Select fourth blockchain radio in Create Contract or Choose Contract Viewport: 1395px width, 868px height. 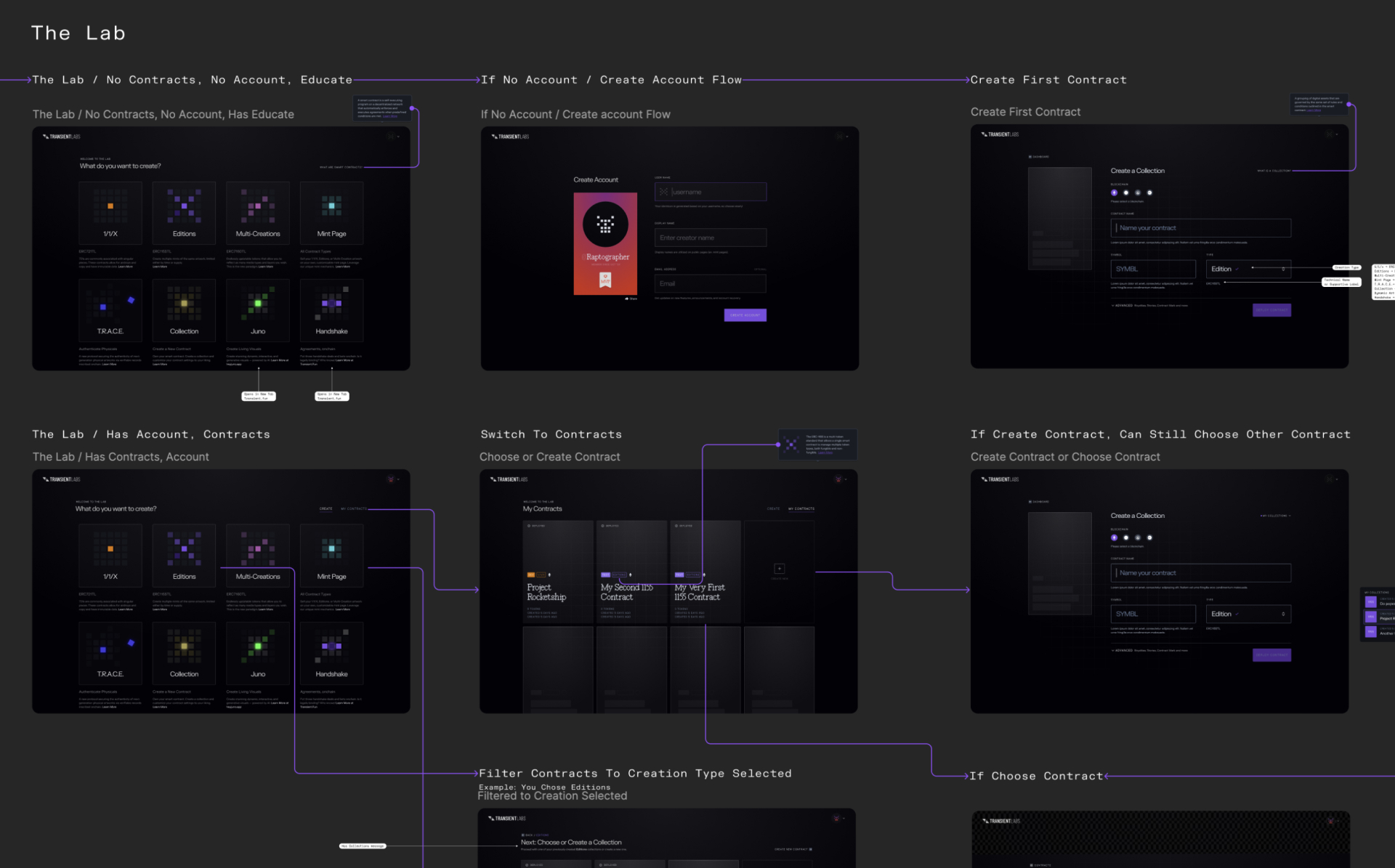[1149, 538]
